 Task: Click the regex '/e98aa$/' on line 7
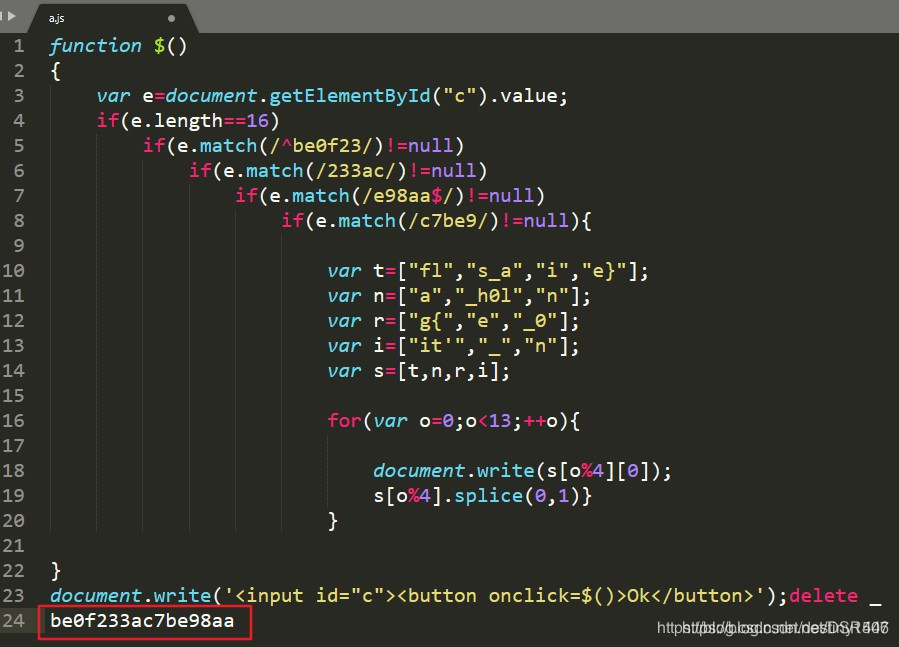click(x=407, y=196)
